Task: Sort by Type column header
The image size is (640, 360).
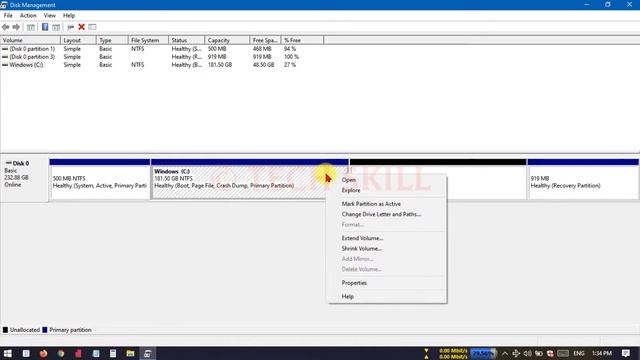Action: coord(112,40)
